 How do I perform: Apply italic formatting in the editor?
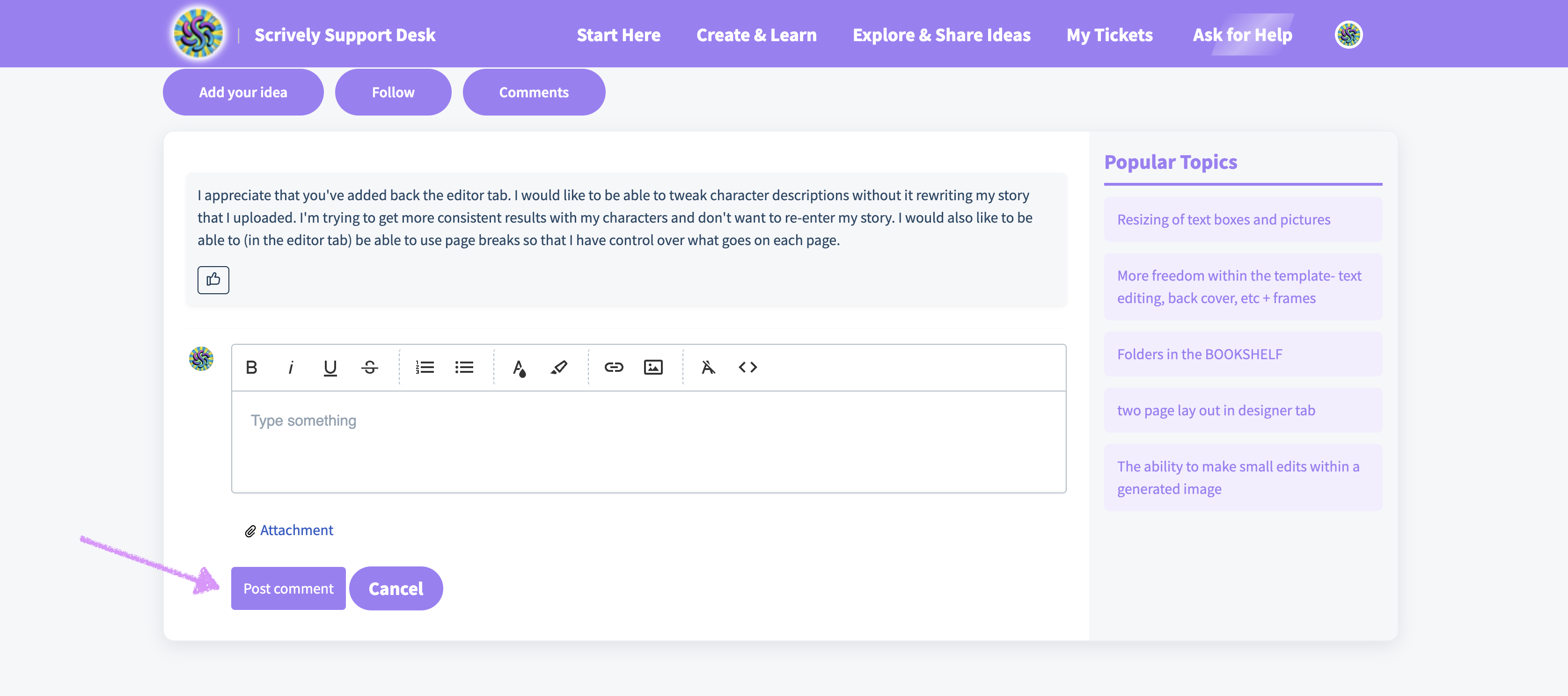291,368
